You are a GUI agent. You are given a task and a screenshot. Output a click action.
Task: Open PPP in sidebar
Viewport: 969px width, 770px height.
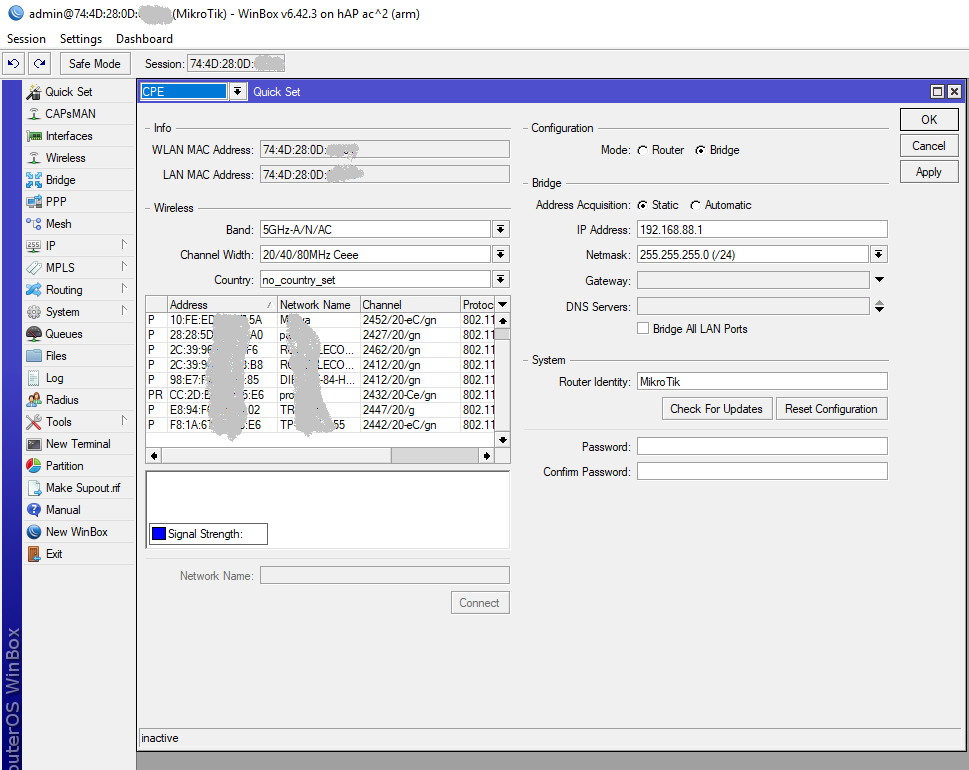coord(56,201)
